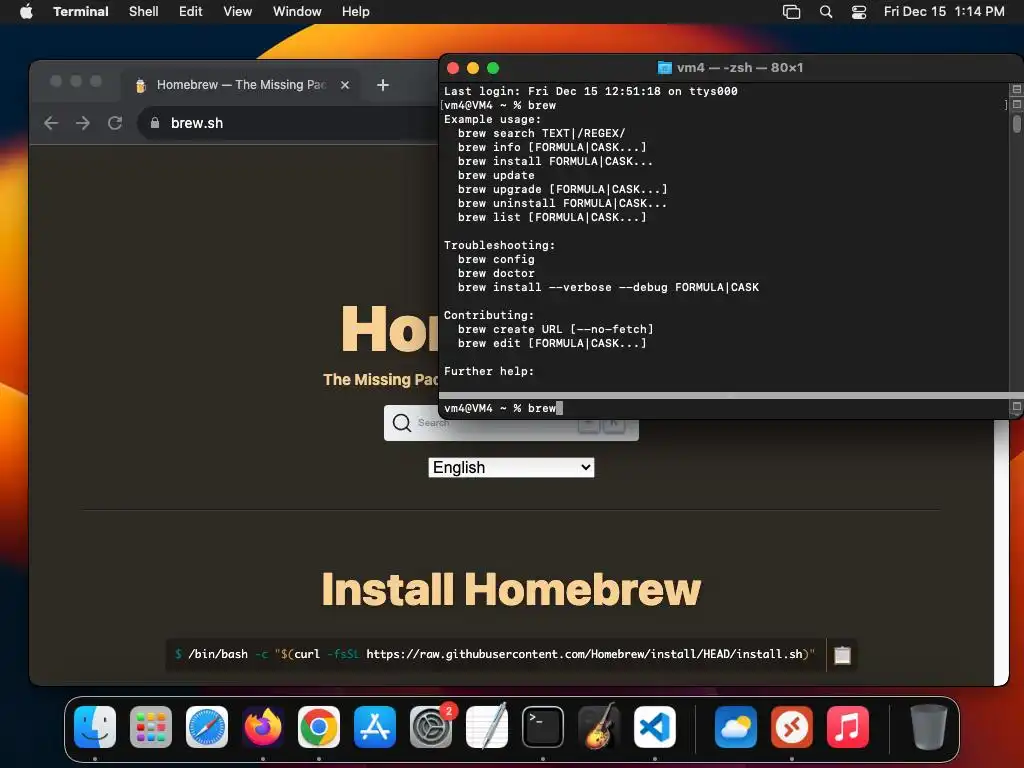Click the close split pane button at Terminal bottom right
Viewport: 1024px width, 768px height.
pyautogui.click(x=1017, y=406)
